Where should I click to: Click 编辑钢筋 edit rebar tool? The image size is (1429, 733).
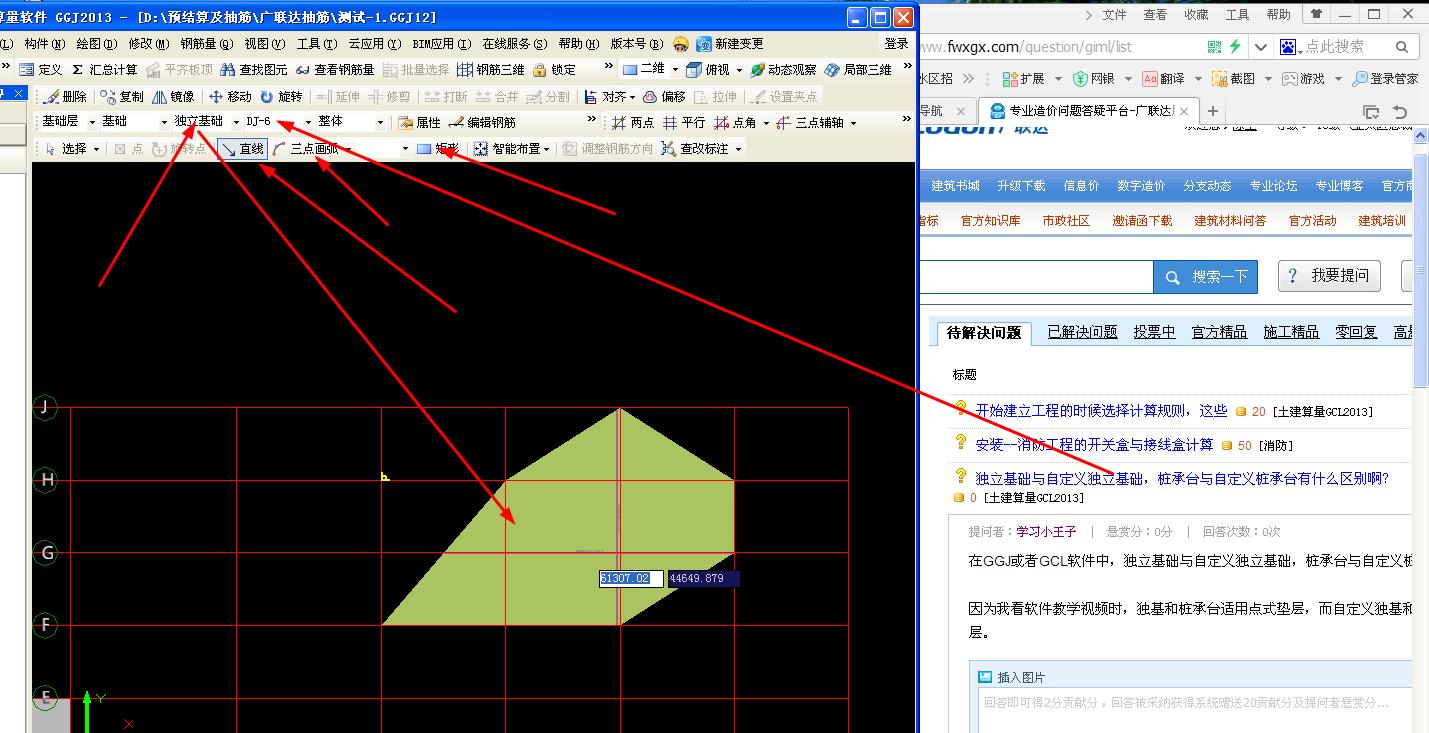[x=483, y=122]
